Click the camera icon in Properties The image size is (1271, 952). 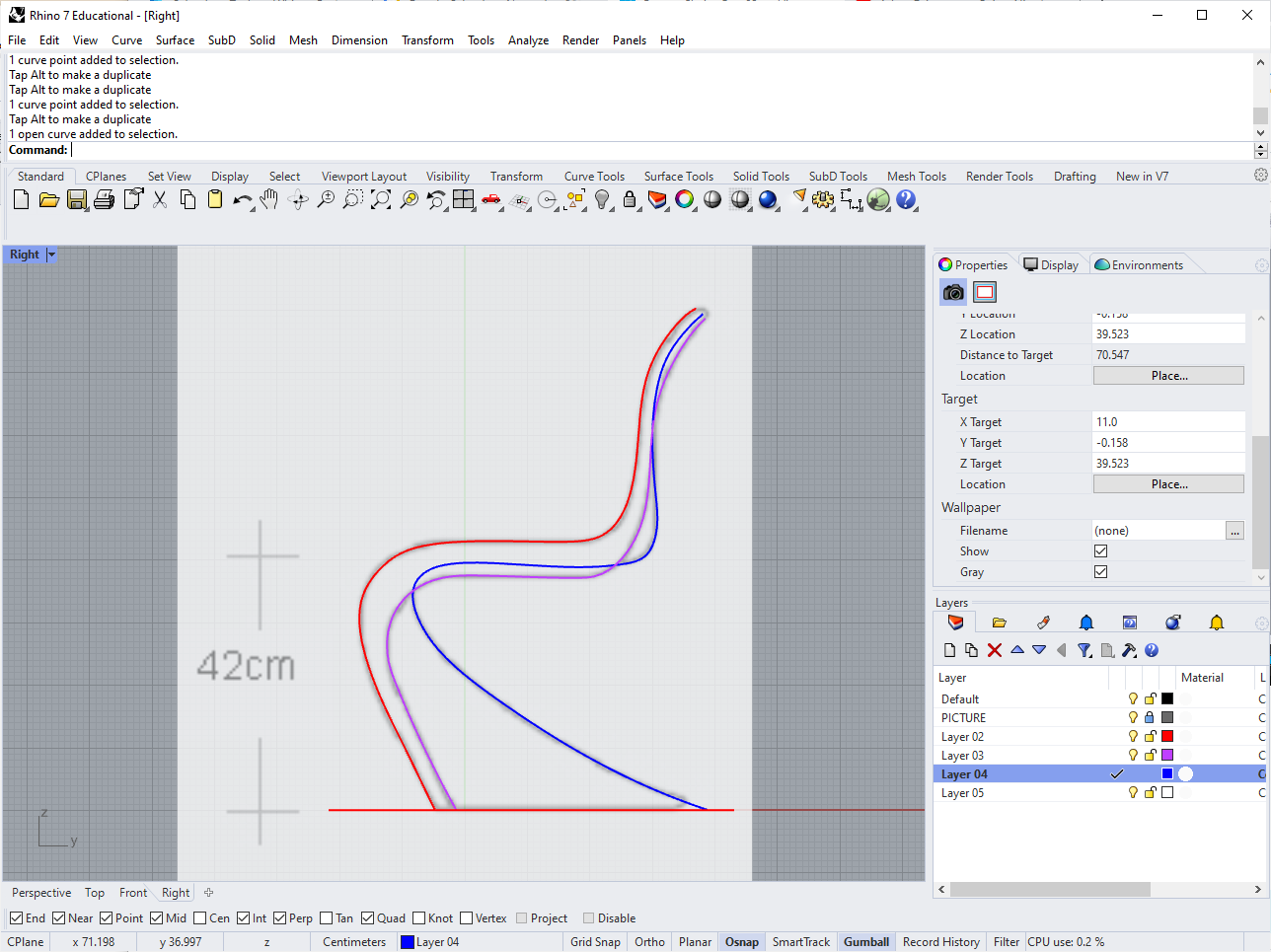953,292
